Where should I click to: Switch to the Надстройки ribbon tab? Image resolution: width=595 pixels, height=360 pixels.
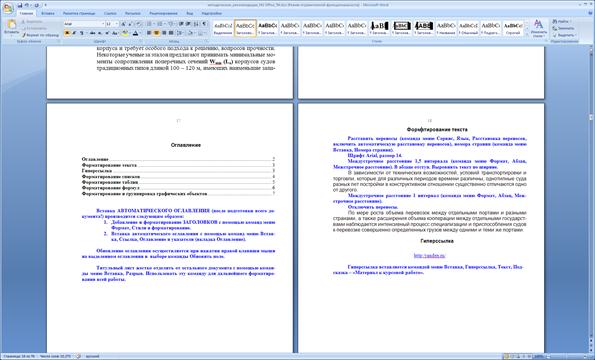(212, 13)
